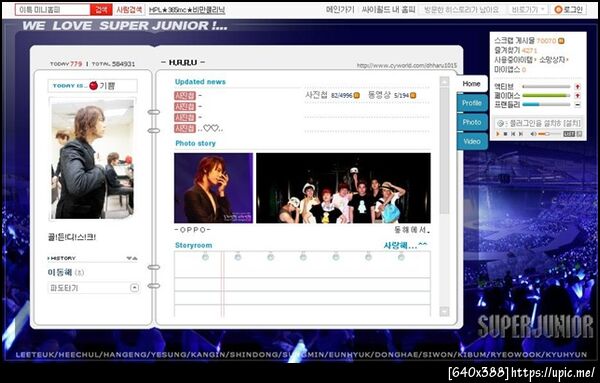Open the profile photo of the man in black jacket

[x=92, y=159]
